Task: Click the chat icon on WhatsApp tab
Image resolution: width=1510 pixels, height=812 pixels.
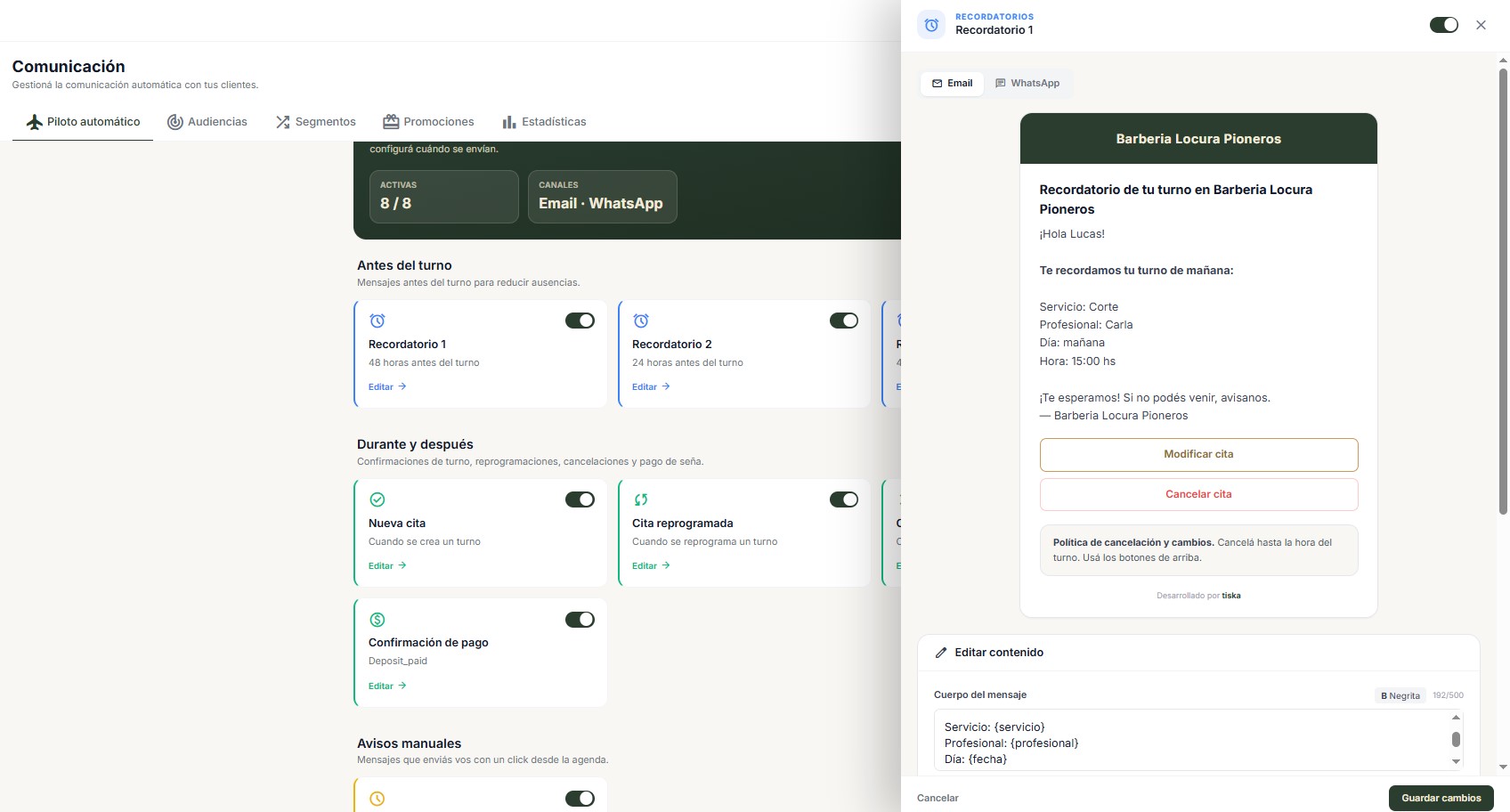Action: point(1001,84)
